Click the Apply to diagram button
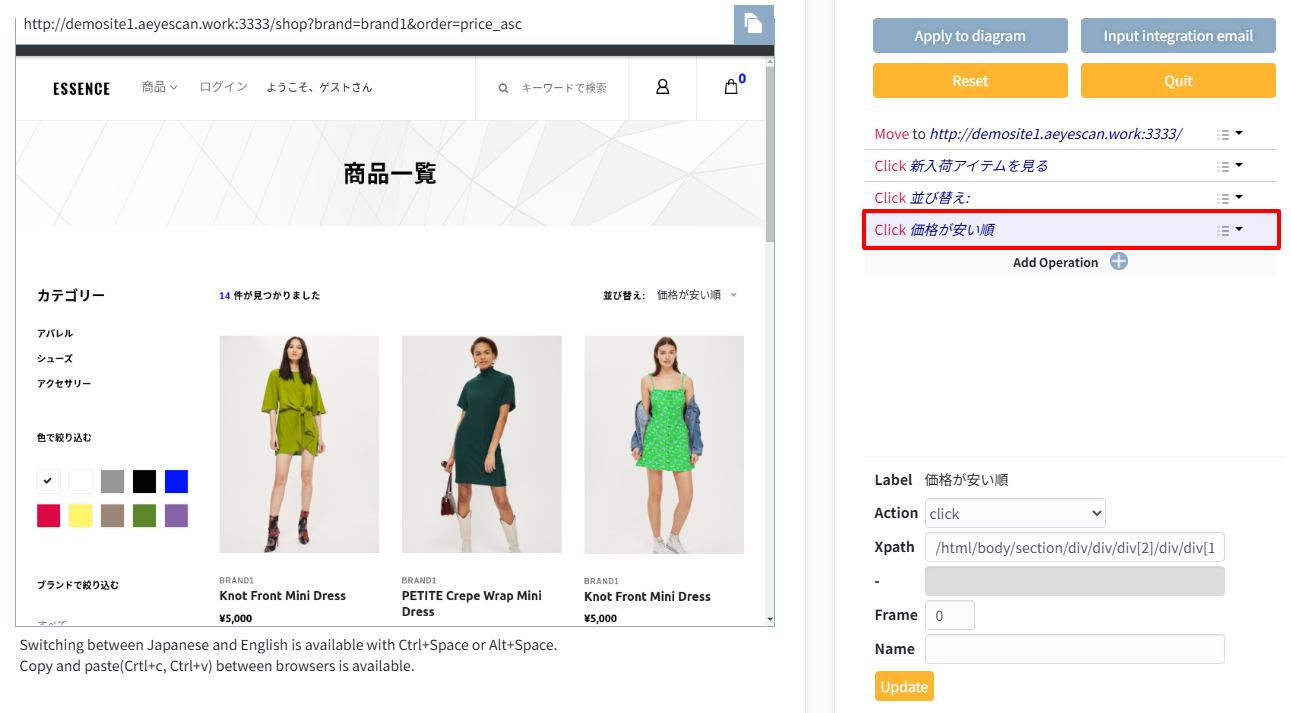 970,36
